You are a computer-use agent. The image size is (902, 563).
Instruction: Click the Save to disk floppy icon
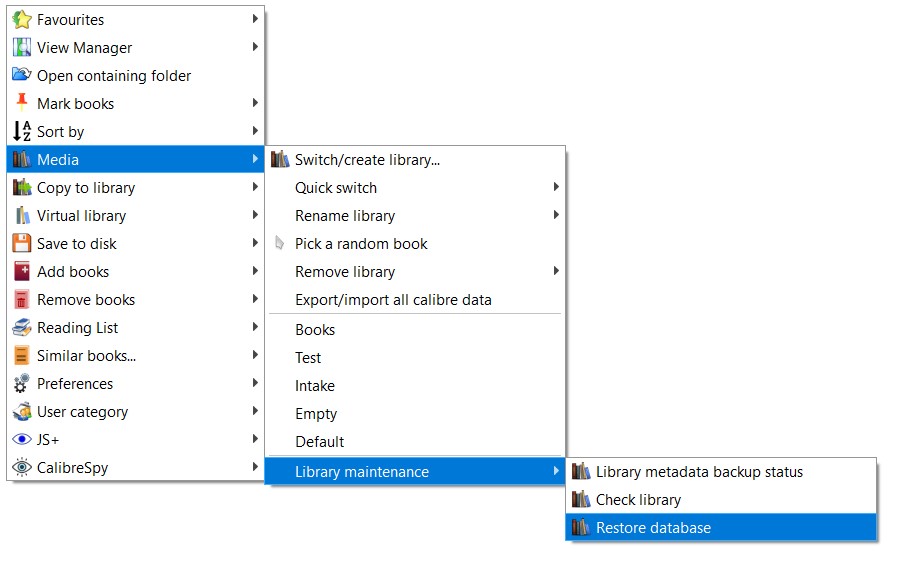pos(22,243)
